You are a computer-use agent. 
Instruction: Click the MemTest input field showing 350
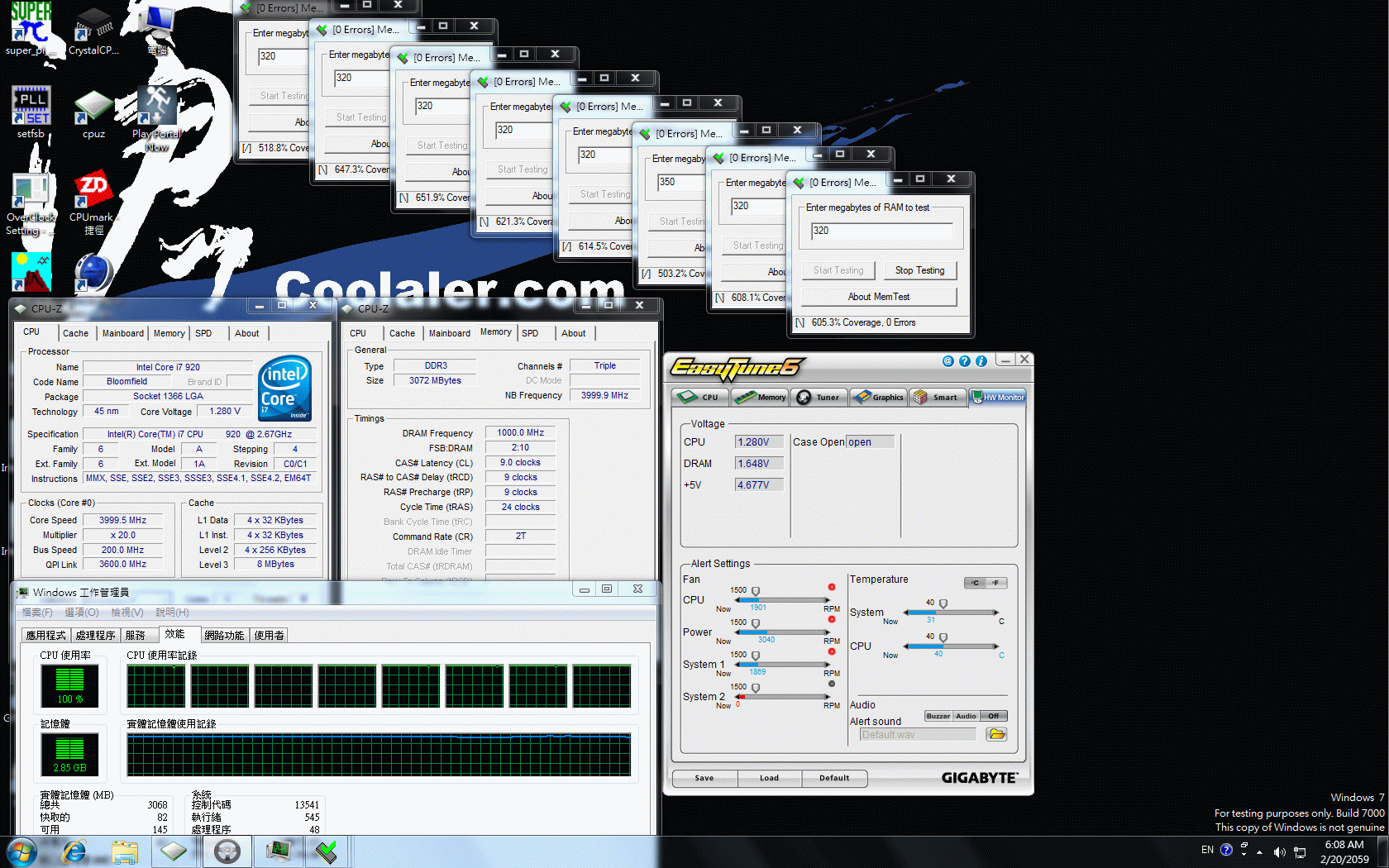[681, 183]
